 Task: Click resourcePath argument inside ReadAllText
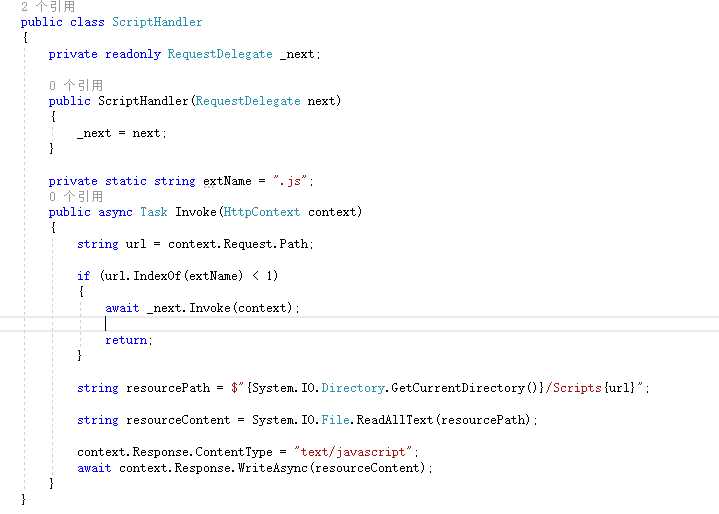pyautogui.click(x=483, y=420)
